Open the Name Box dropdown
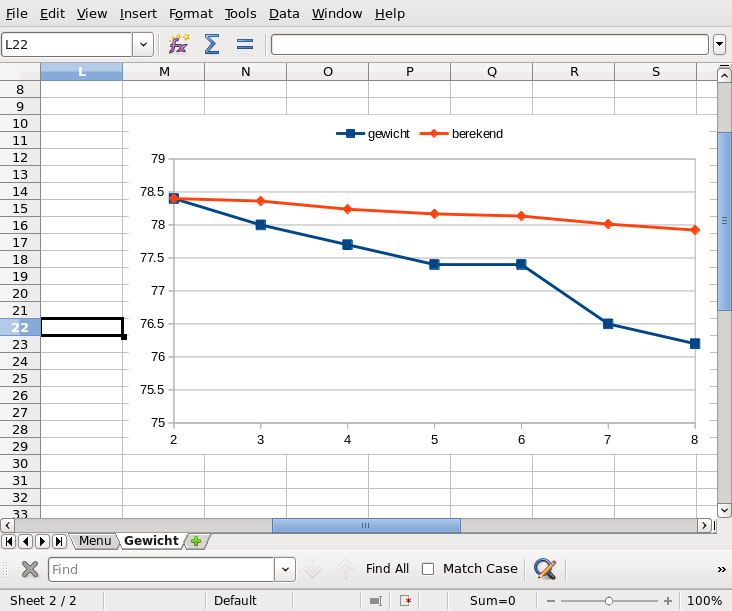 point(143,44)
